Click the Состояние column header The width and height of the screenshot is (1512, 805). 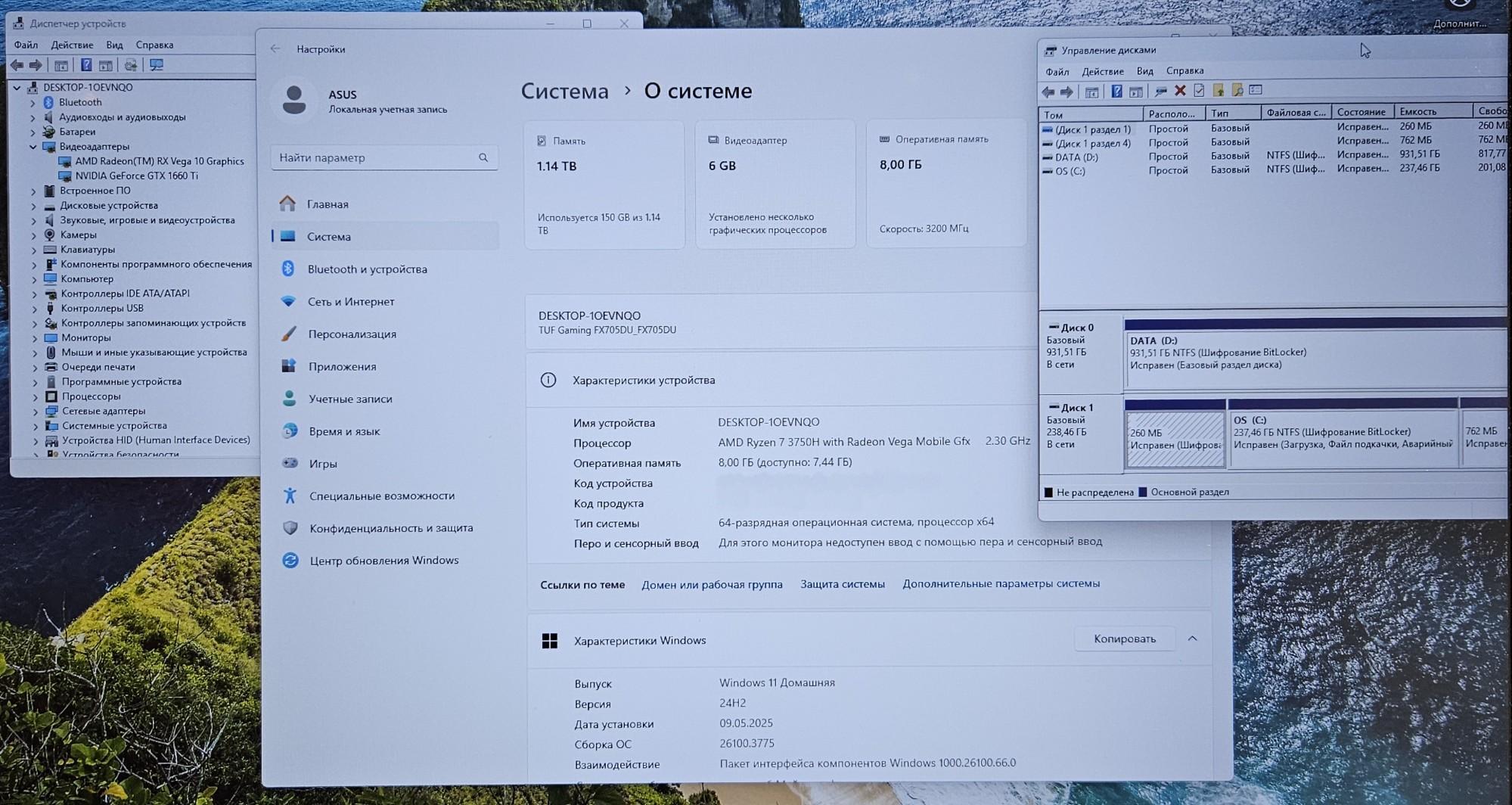pos(1362,112)
